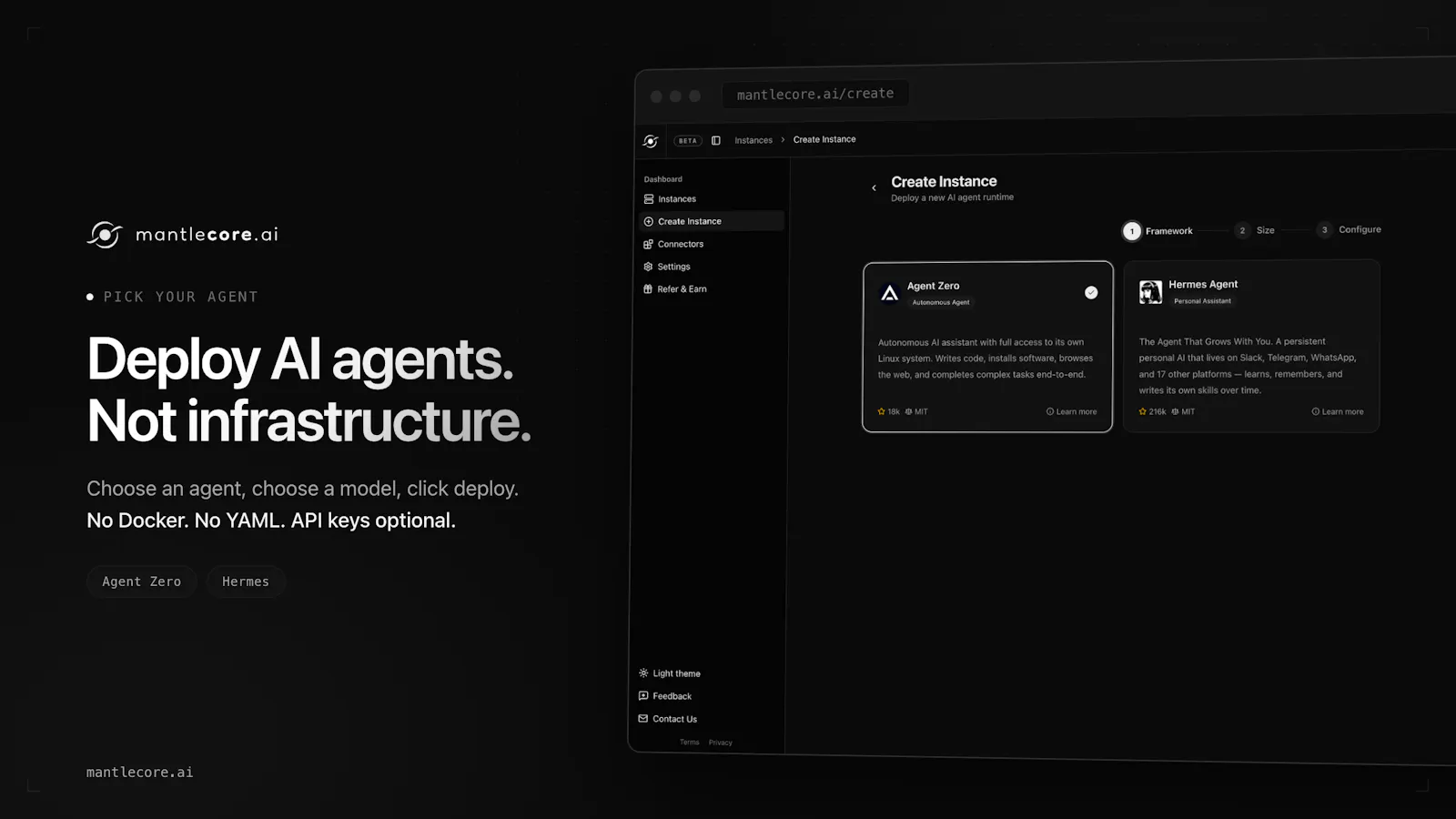1456x819 pixels.
Task: Click the Hermes Agent 216k star rating
Action: coord(1152,411)
